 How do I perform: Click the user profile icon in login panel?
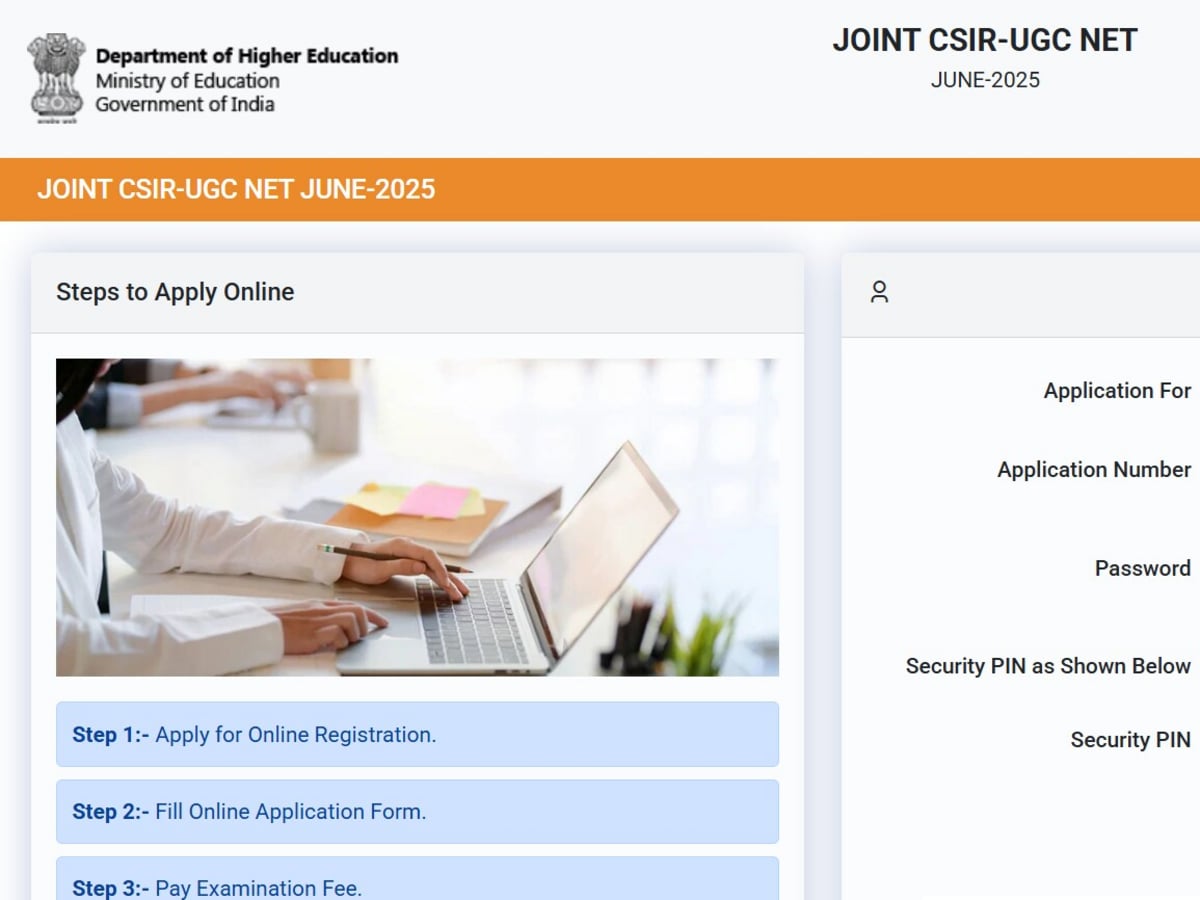tap(879, 292)
